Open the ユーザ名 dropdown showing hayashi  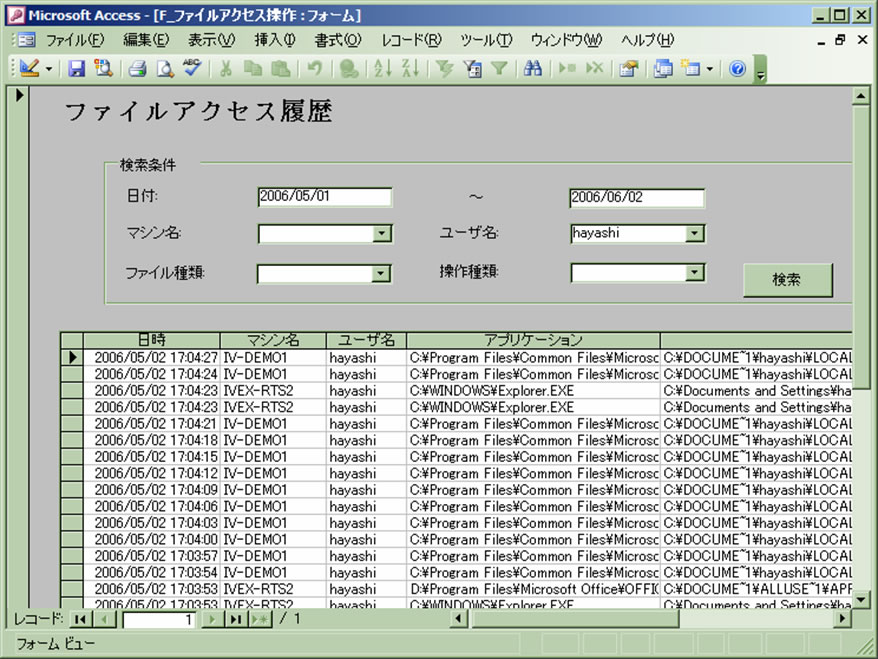pyautogui.click(x=695, y=234)
